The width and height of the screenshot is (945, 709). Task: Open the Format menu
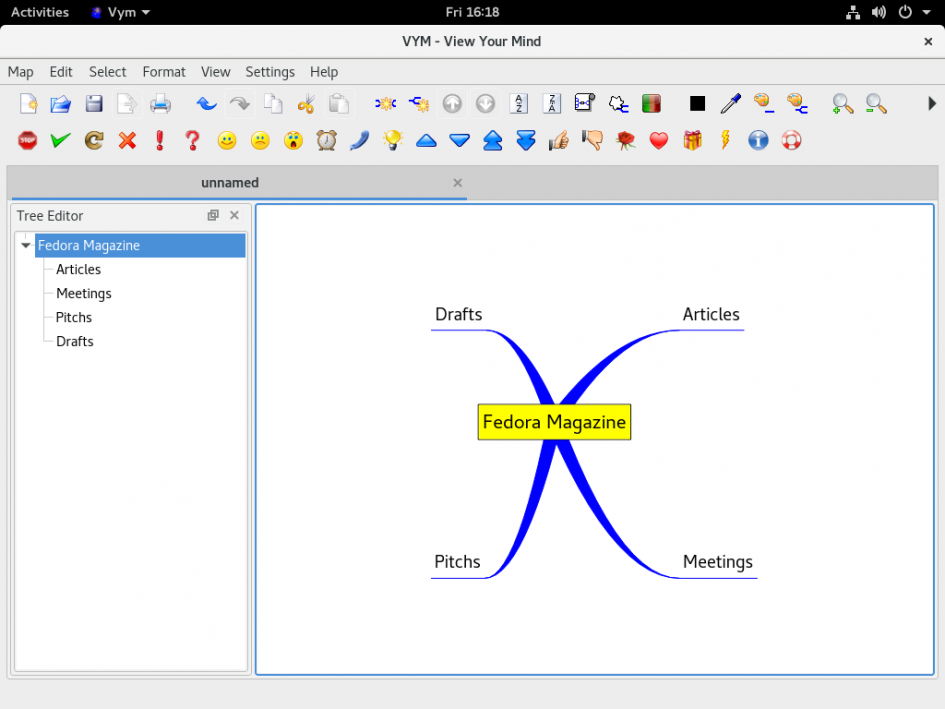[x=163, y=71]
